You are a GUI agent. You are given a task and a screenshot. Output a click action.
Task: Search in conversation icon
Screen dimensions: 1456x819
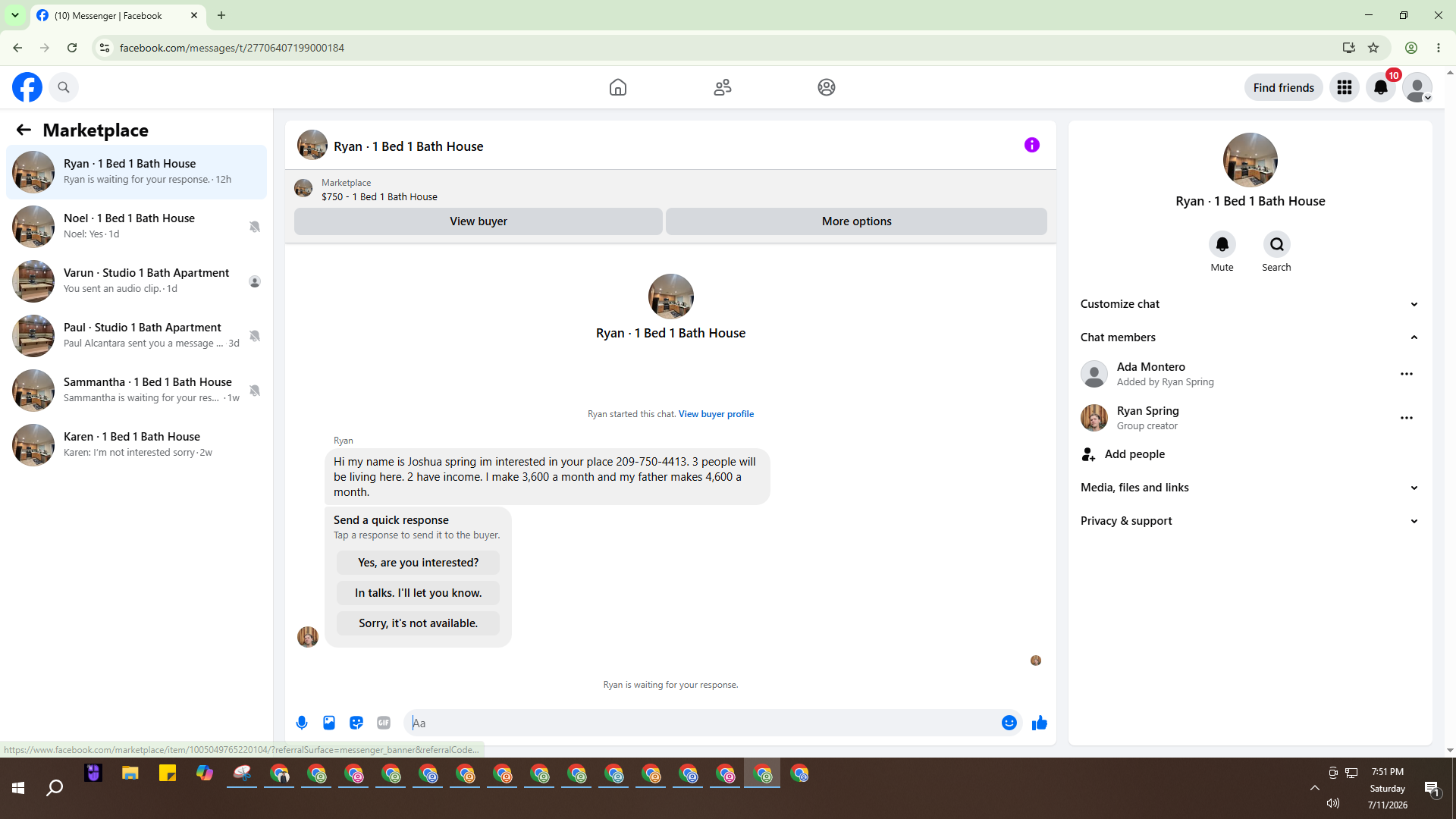click(x=1277, y=244)
